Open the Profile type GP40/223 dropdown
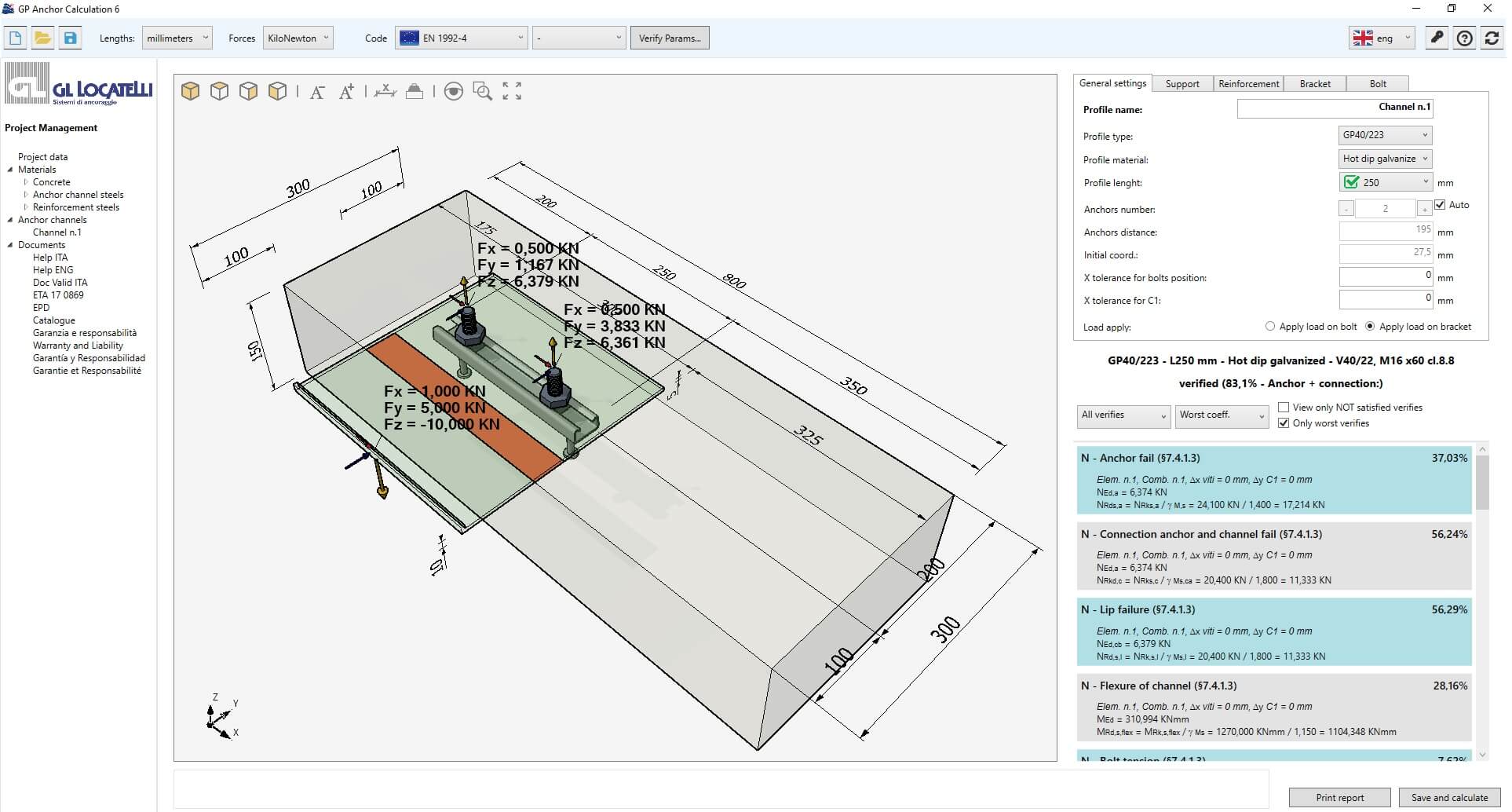Image resolution: width=1512 pixels, height=812 pixels. [x=1385, y=135]
